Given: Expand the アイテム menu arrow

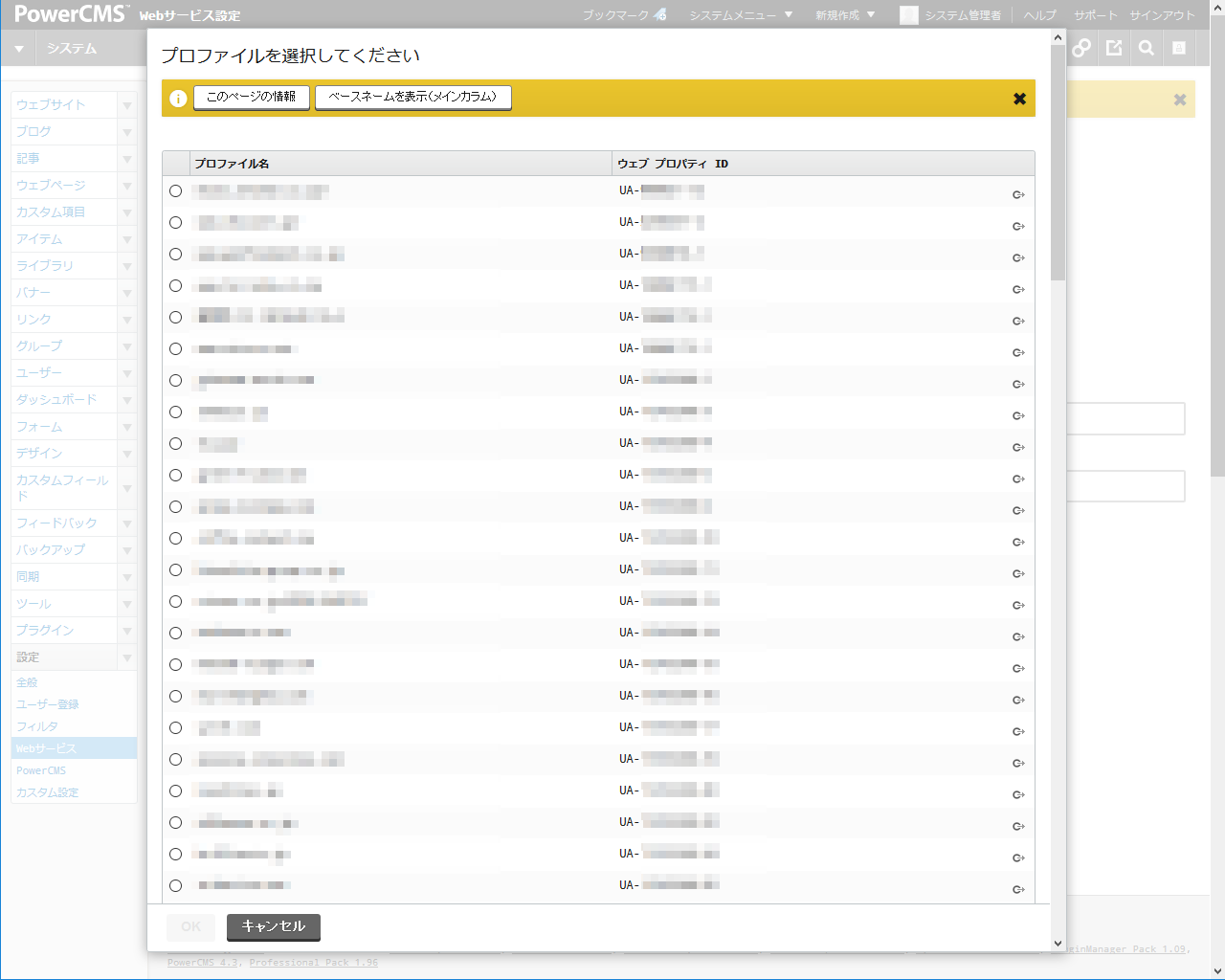Looking at the screenshot, I should pyautogui.click(x=127, y=239).
